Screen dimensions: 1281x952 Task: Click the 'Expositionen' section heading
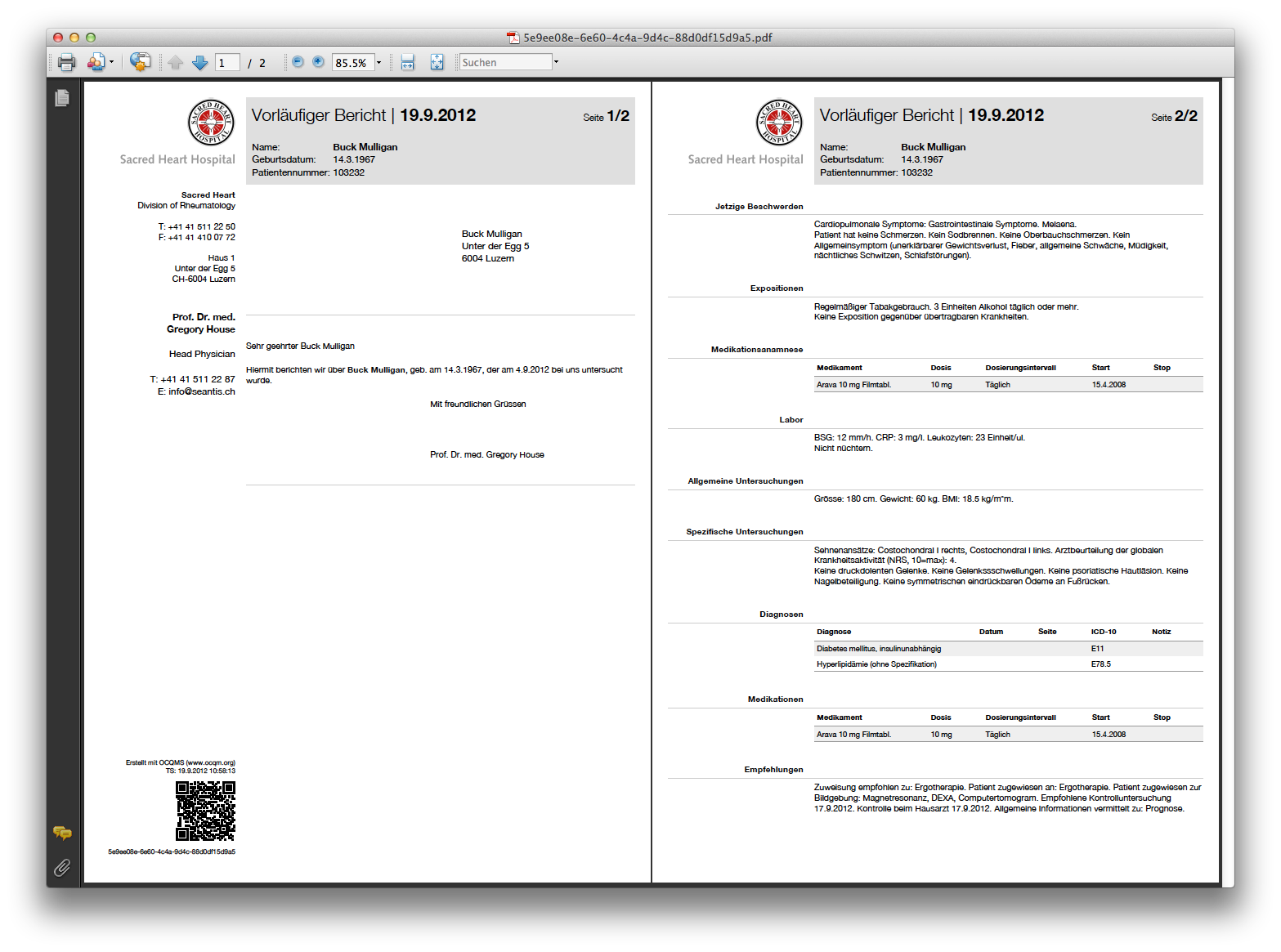[x=777, y=288]
